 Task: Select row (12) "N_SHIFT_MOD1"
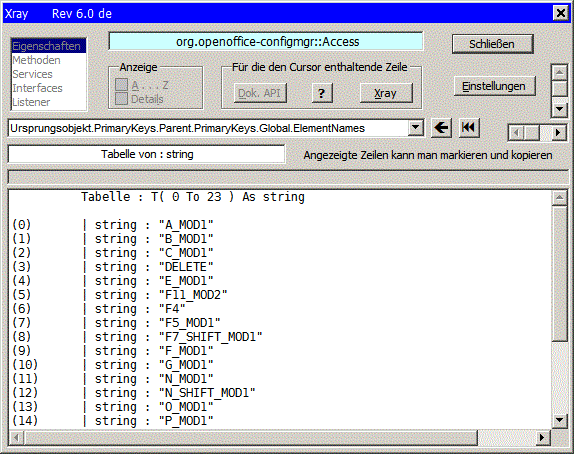pyautogui.click(x=280, y=392)
